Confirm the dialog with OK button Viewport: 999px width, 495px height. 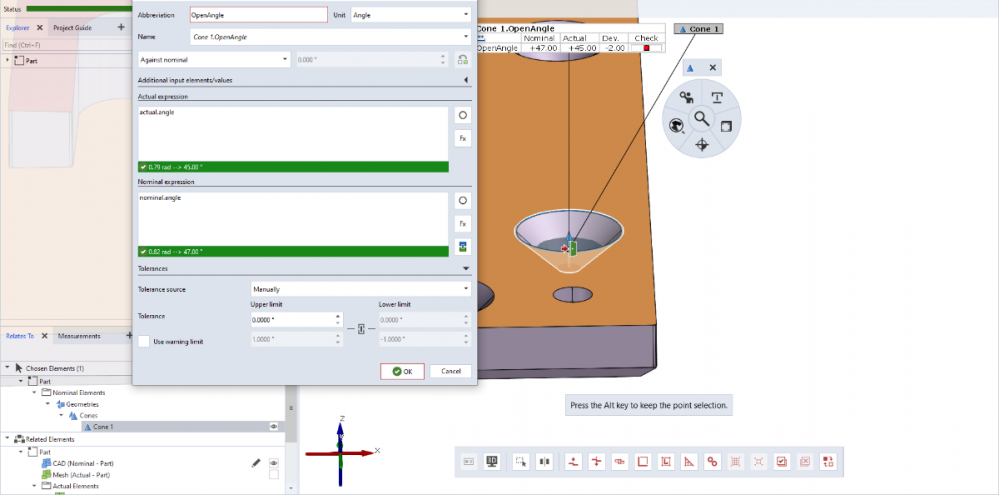402,371
